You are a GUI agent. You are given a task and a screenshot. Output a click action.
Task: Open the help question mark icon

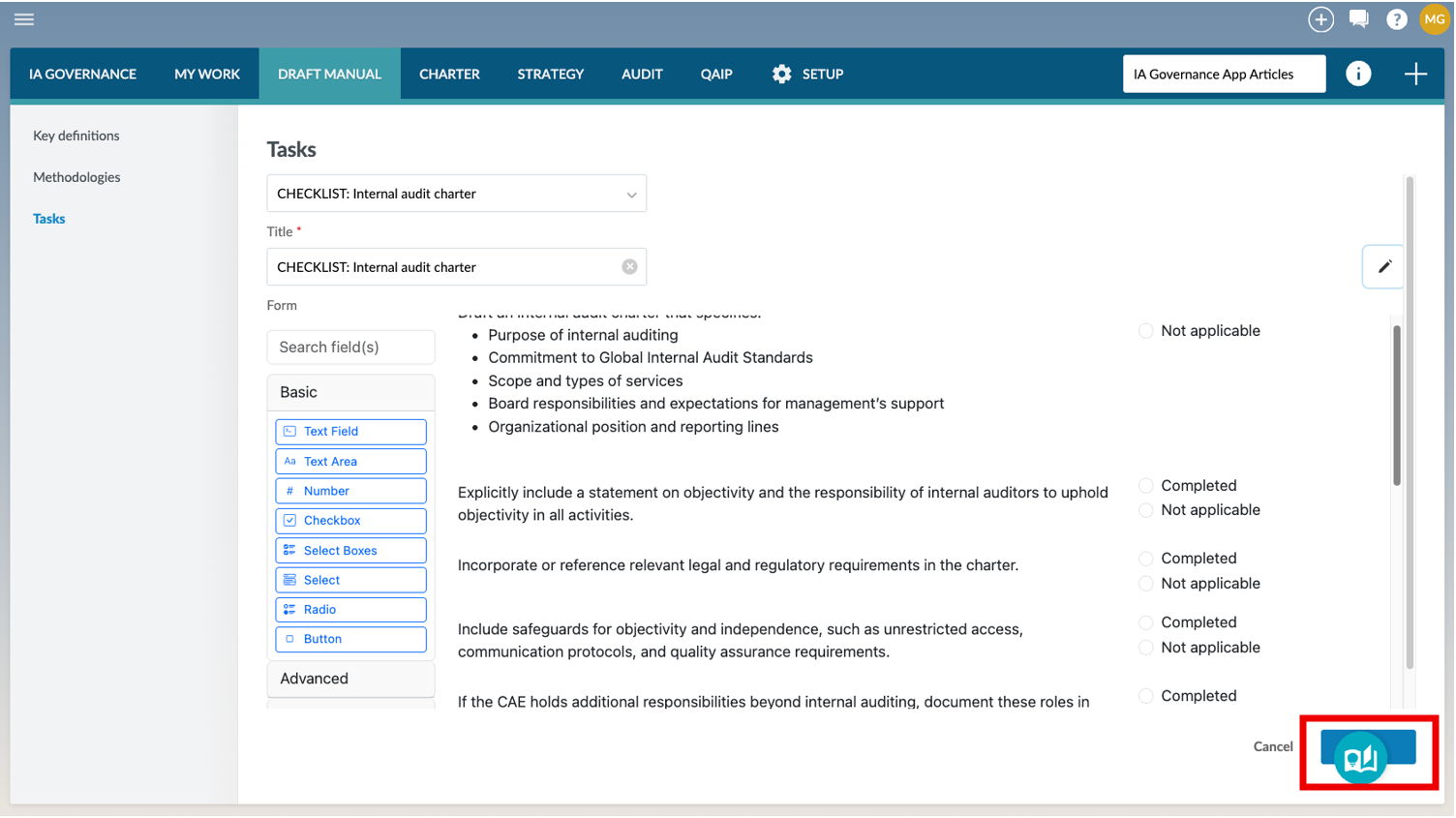pos(1396,19)
